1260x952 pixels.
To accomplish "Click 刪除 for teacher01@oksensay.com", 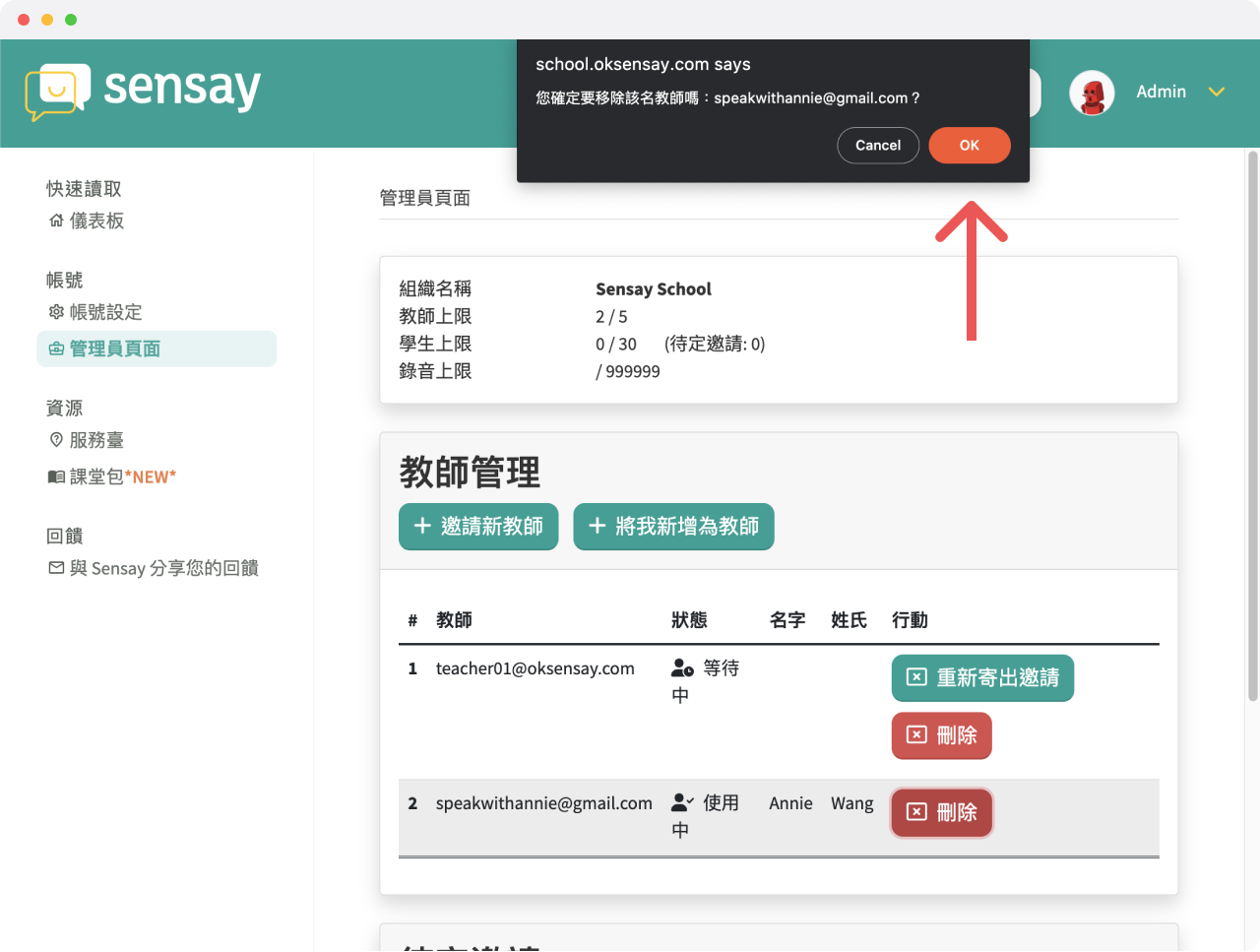I will tap(941, 735).
